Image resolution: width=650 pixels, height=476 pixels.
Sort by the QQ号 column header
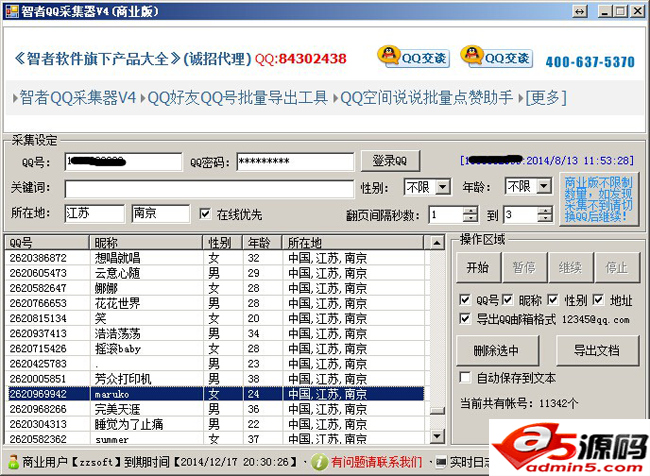coord(47,242)
